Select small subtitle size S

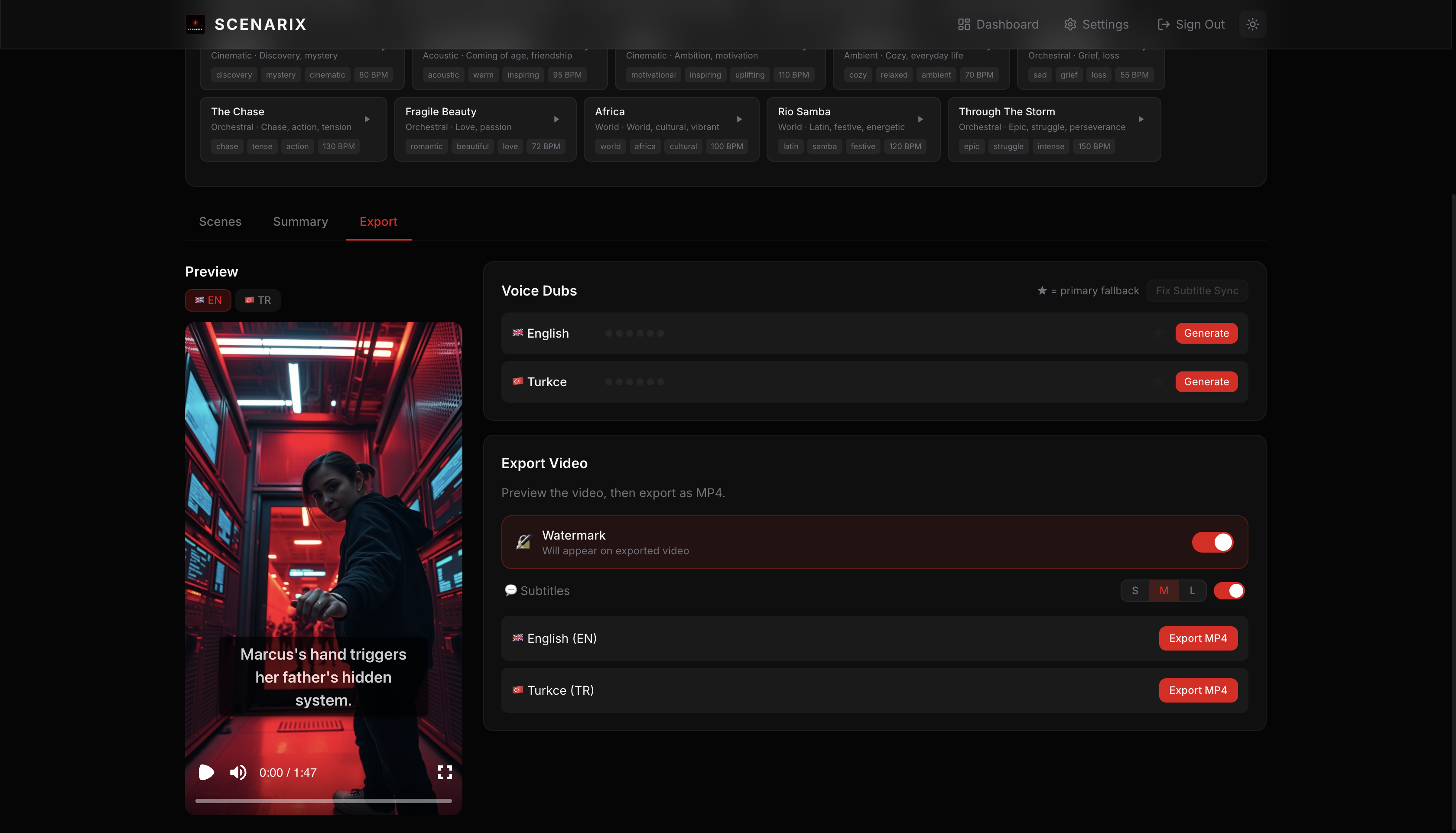click(x=1135, y=590)
